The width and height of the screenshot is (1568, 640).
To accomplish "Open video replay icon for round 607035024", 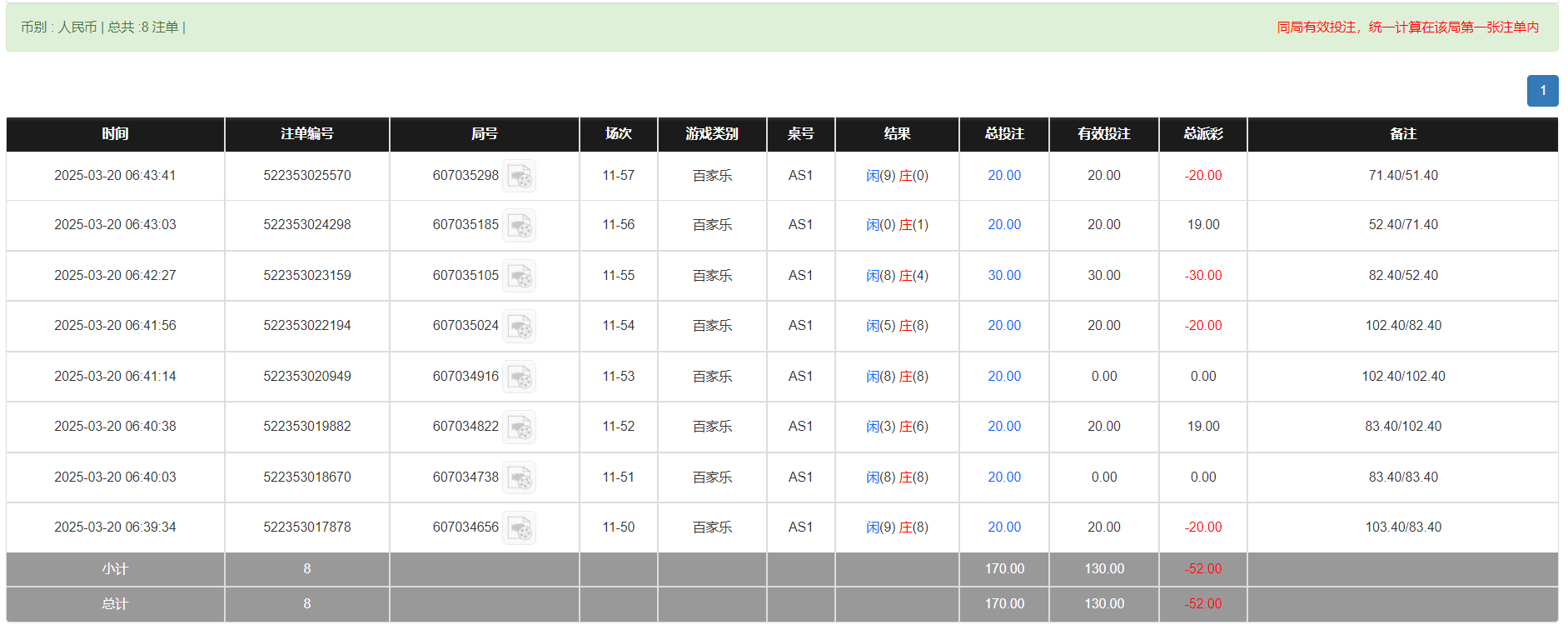I will 520,326.
